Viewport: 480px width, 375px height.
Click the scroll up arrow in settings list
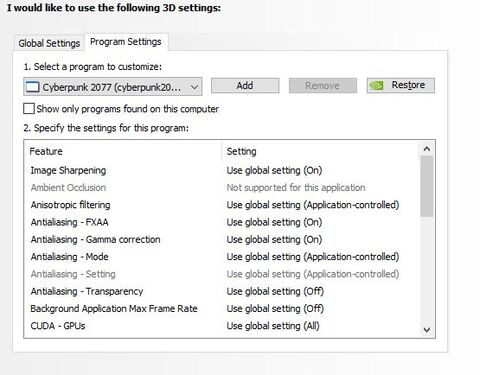click(x=427, y=149)
